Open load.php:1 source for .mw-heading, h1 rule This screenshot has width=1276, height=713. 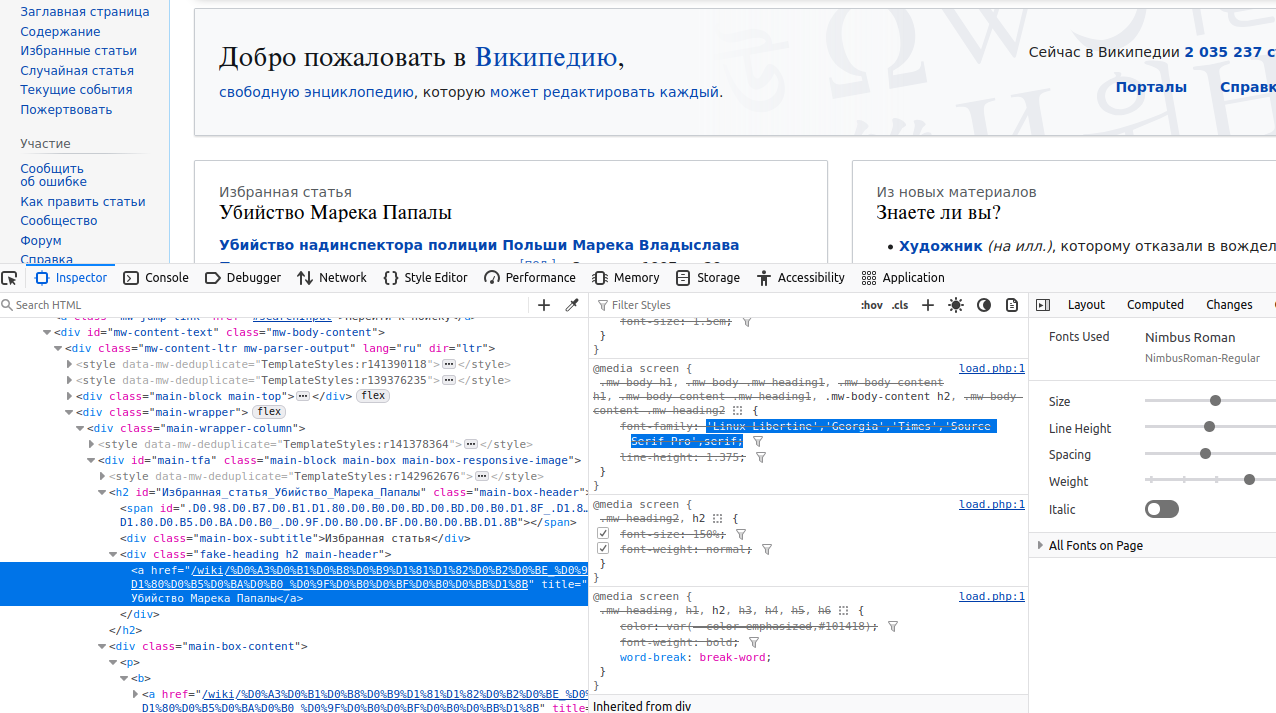(x=992, y=597)
